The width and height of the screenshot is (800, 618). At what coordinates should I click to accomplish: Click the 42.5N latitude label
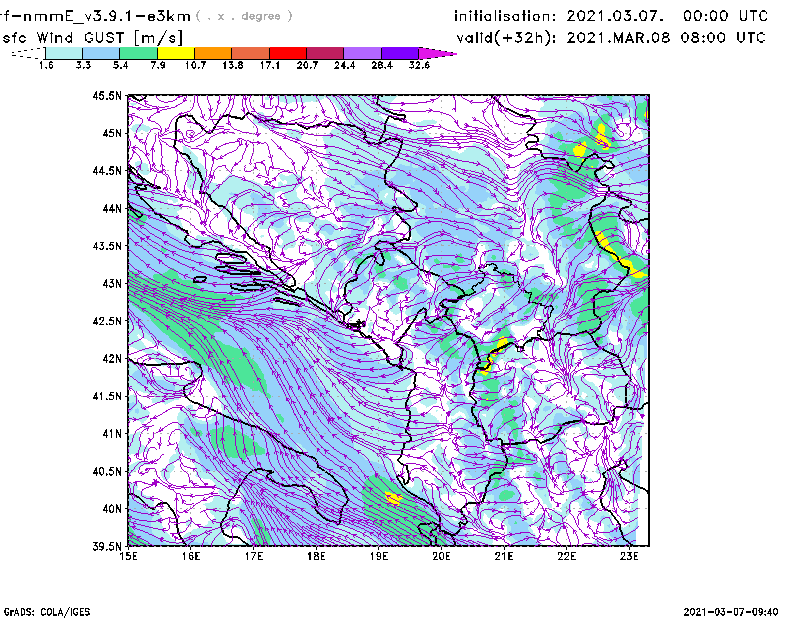click(107, 321)
